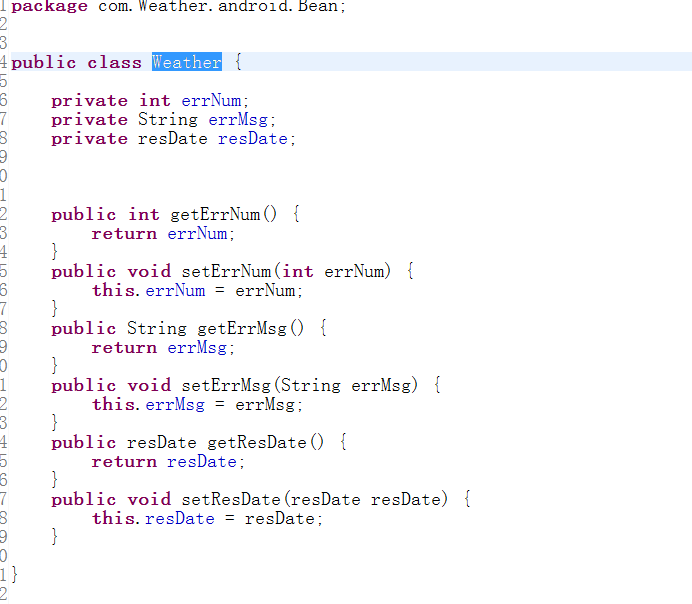Image resolution: width=692 pixels, height=604 pixels.
Task: Click the method name getResDate()
Action: pyautogui.click(x=265, y=443)
